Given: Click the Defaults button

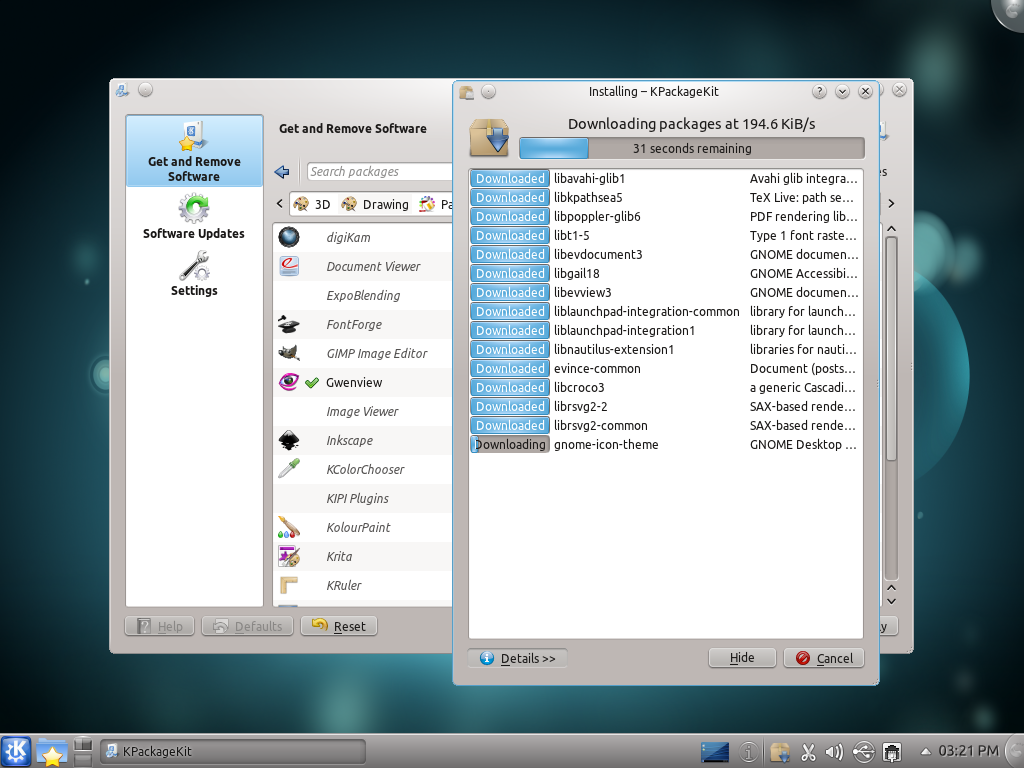Looking at the screenshot, I should click(248, 626).
